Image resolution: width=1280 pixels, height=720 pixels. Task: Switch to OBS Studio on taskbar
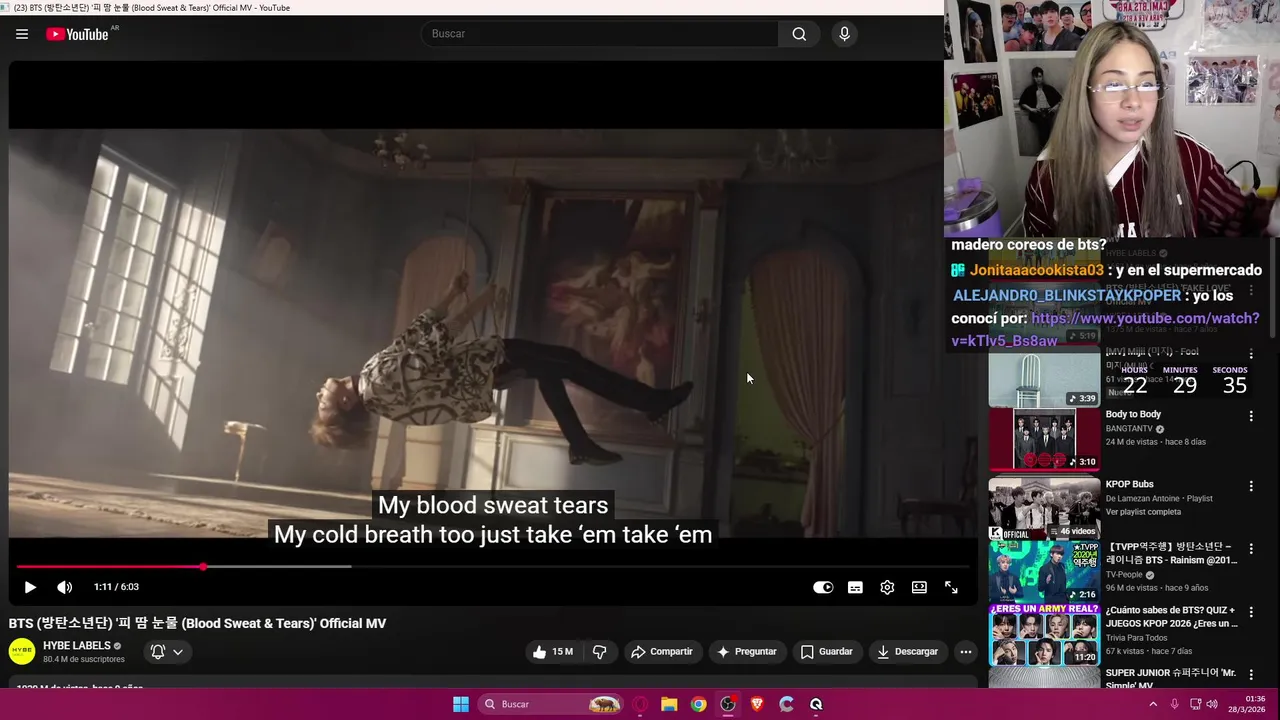(x=728, y=704)
